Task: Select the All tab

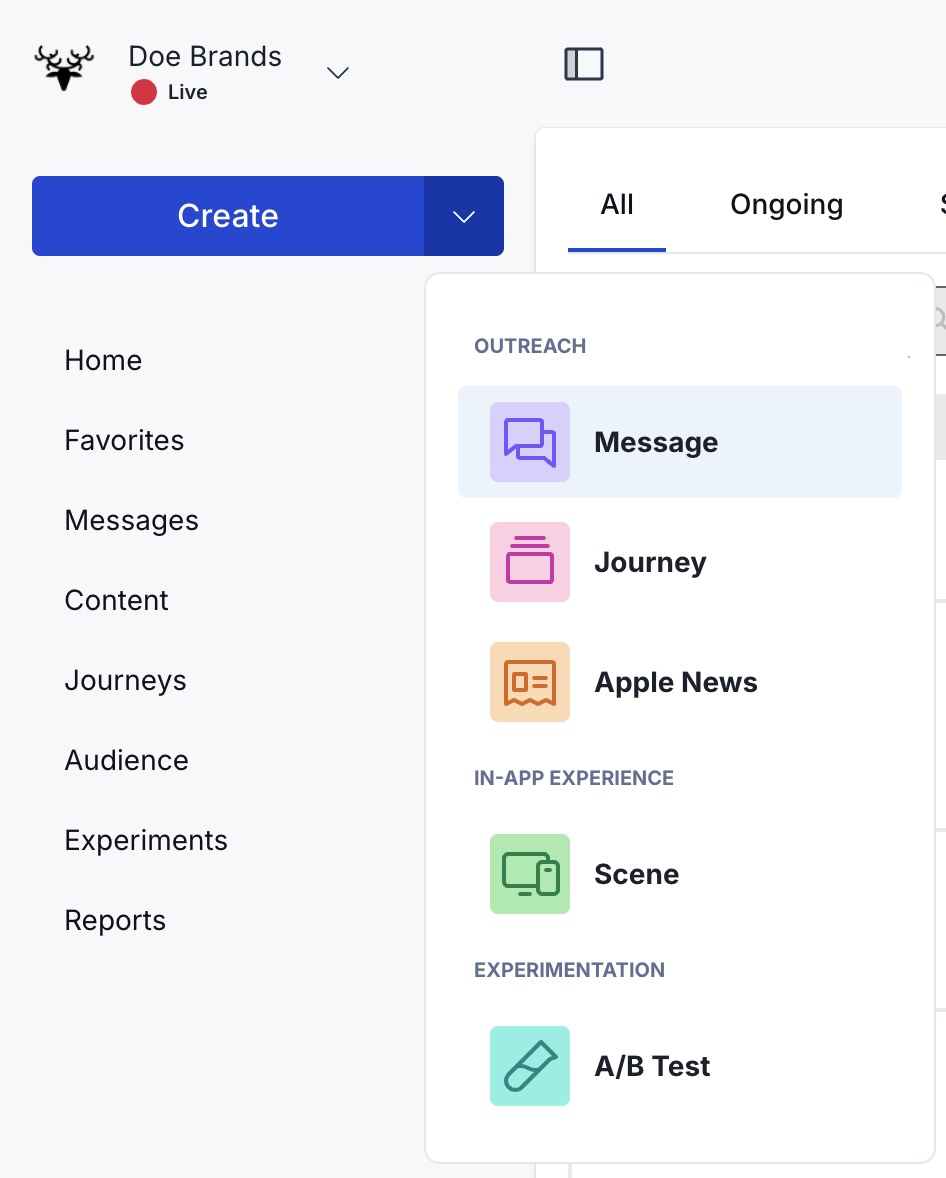Action: point(617,205)
